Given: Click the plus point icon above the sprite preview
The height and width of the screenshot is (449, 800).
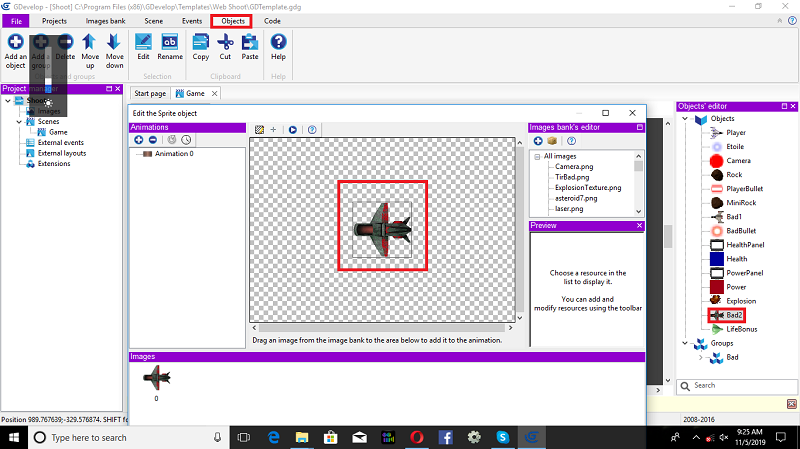Looking at the screenshot, I should 273,130.
